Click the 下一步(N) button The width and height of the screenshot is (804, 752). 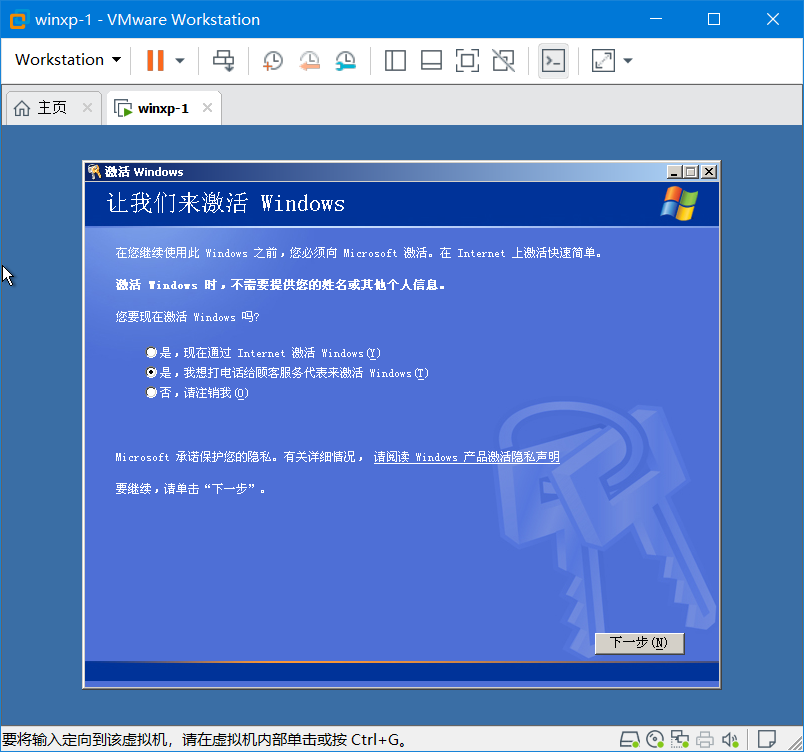coord(639,643)
